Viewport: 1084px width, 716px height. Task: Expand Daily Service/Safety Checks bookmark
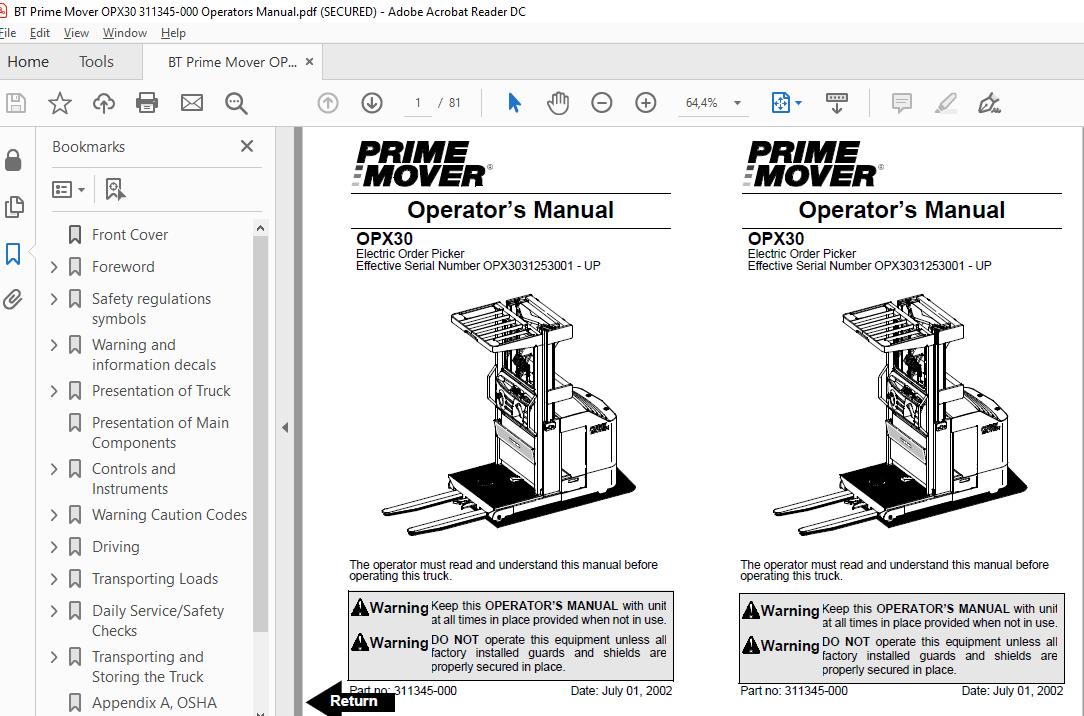[54, 611]
